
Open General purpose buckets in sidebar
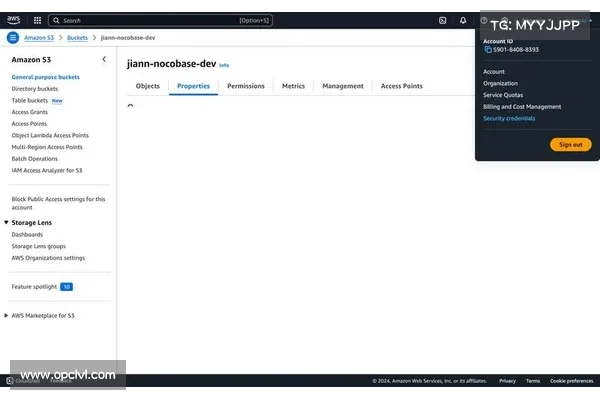[46, 77]
